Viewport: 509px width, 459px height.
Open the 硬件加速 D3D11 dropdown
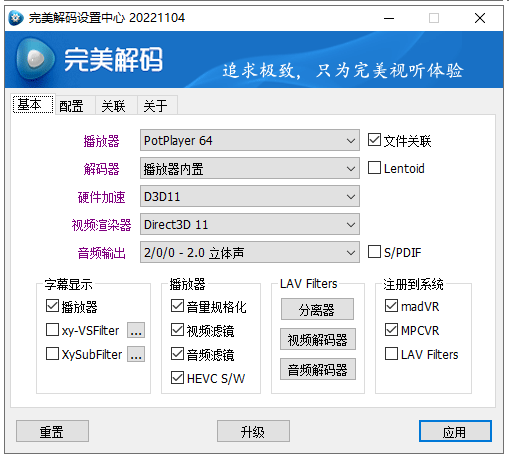click(x=250, y=196)
